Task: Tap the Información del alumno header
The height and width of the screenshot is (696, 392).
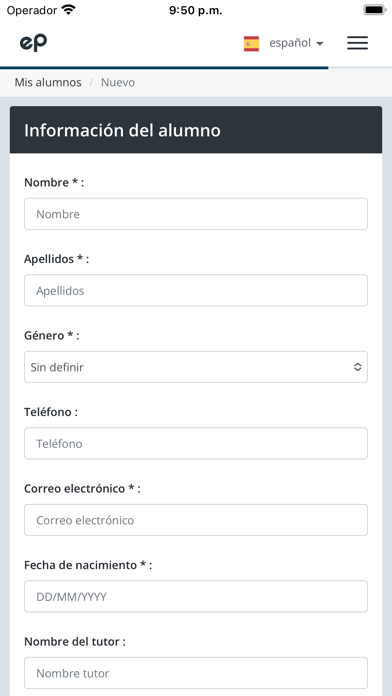Action: click(196, 130)
